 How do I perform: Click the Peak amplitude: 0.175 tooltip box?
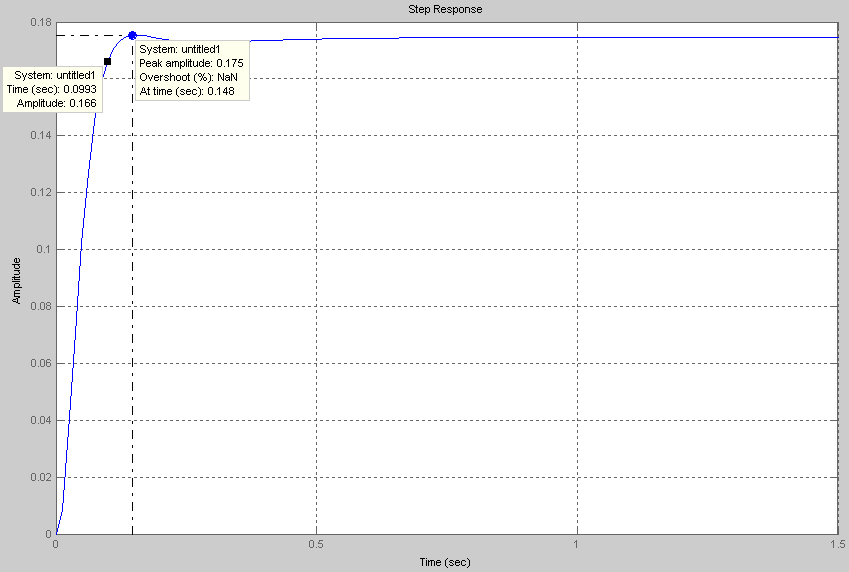192,70
